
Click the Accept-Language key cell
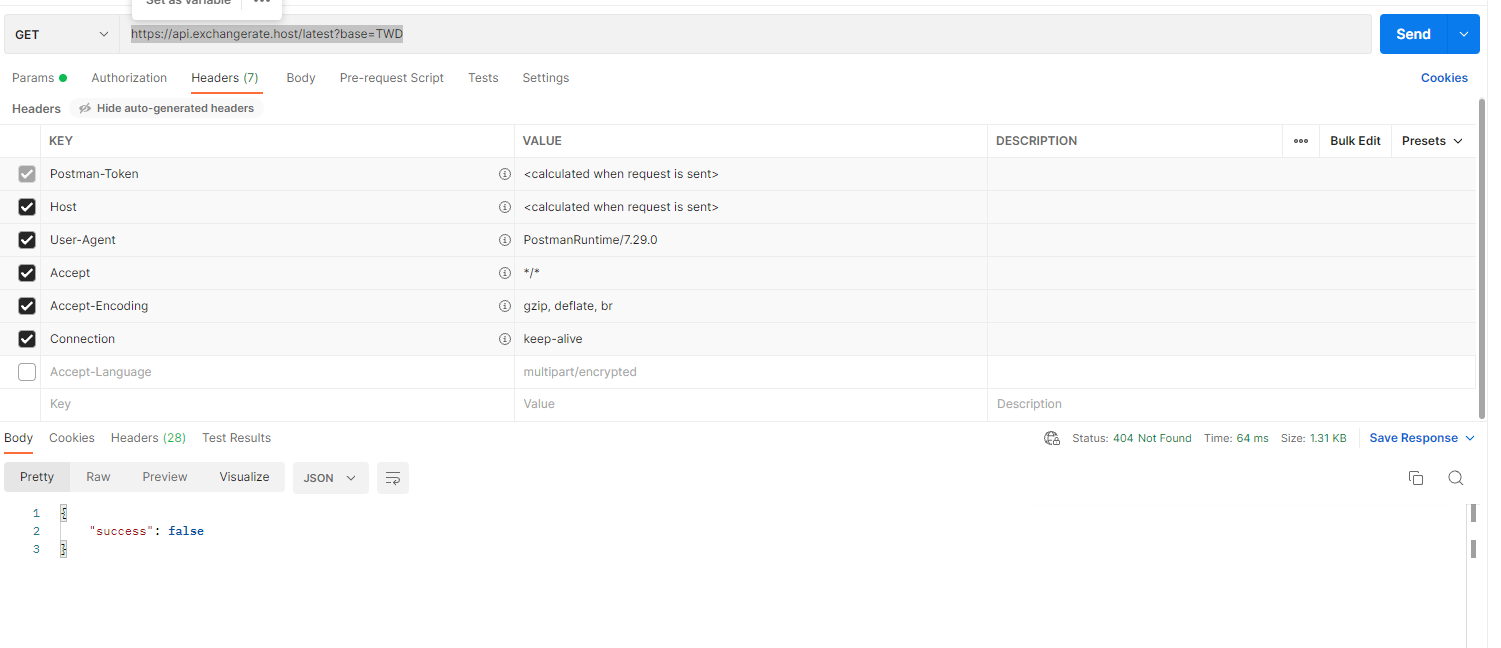pyautogui.click(x=278, y=372)
